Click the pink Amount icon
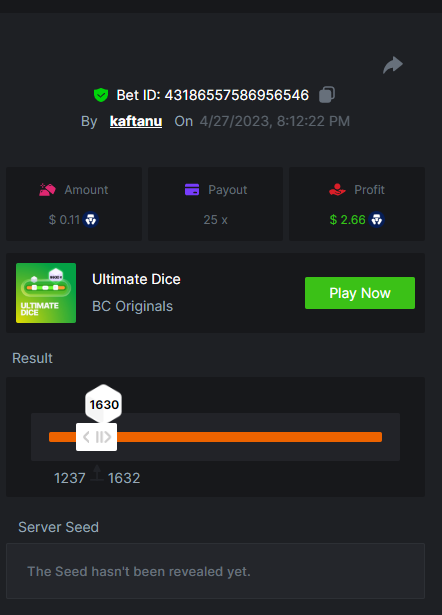The width and height of the screenshot is (442, 615). tap(47, 190)
